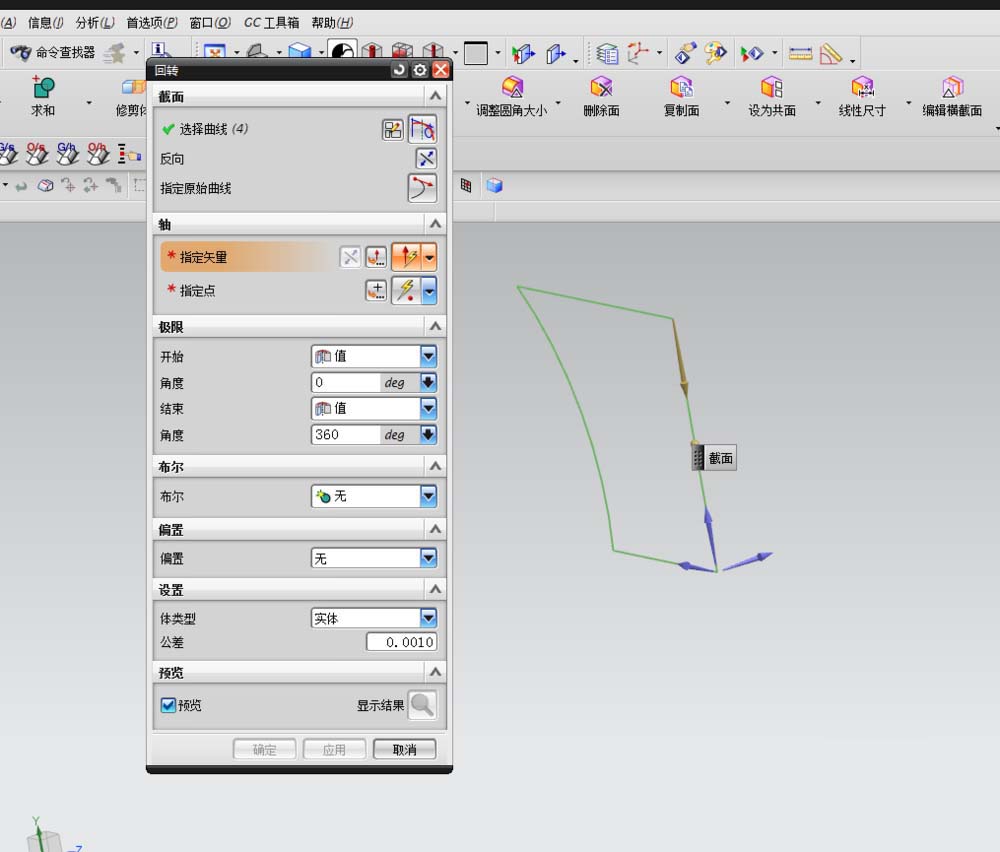Image resolution: width=1000 pixels, height=852 pixels.
Task: Open the vector constructor dialog icon
Action: (376, 257)
